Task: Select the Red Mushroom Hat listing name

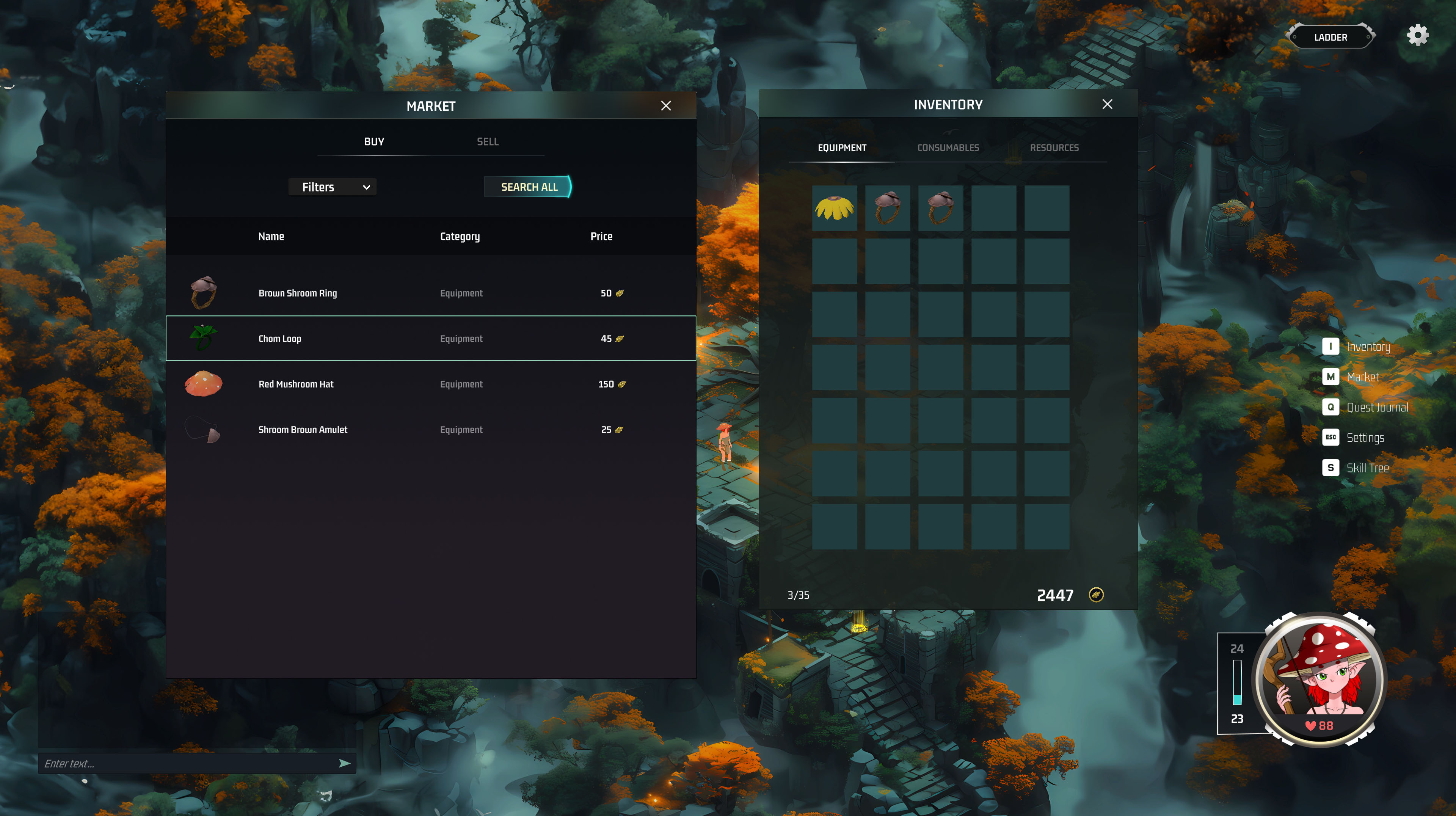Action: (296, 384)
